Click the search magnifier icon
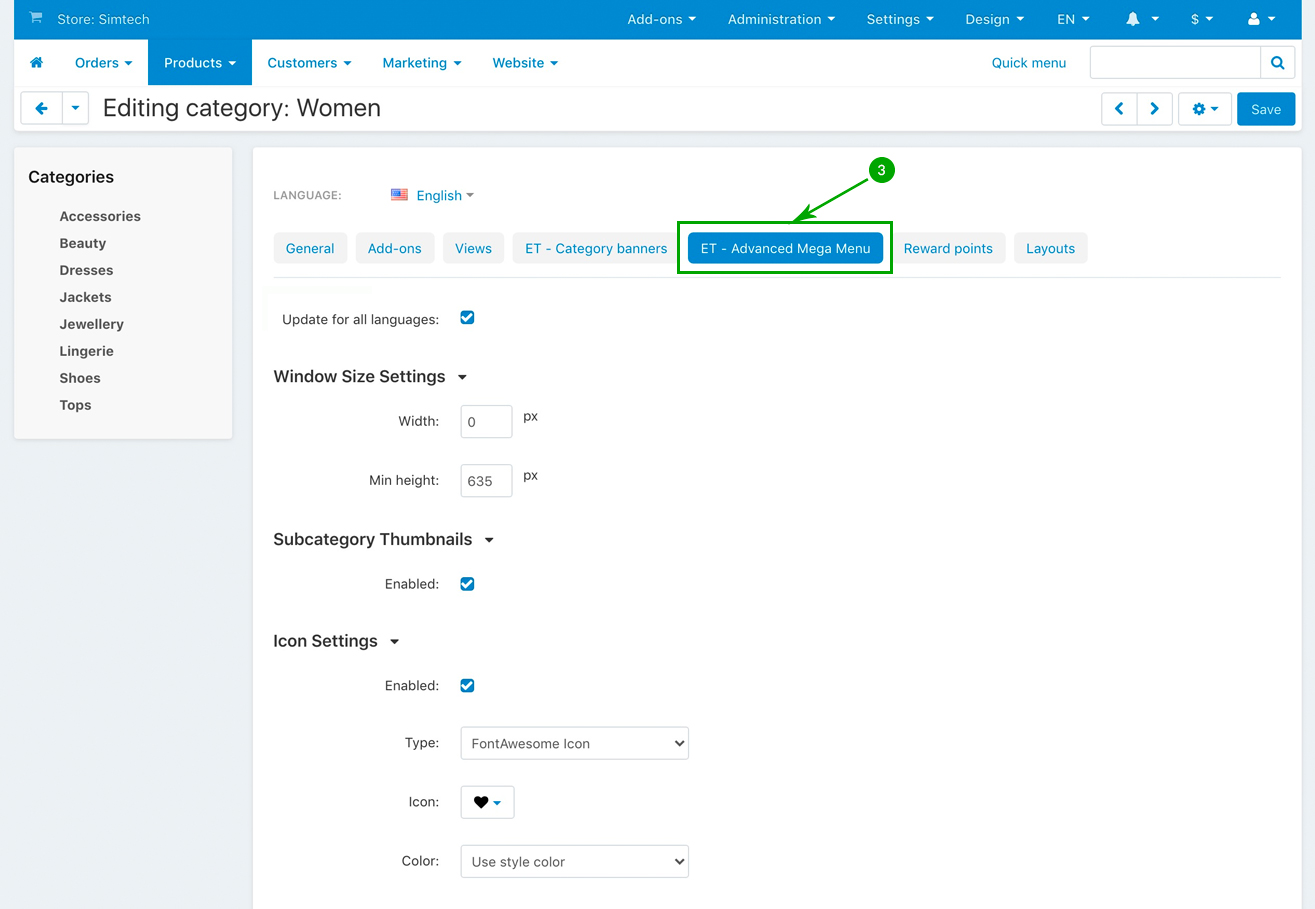Viewport: 1315px width, 909px height. (1277, 63)
